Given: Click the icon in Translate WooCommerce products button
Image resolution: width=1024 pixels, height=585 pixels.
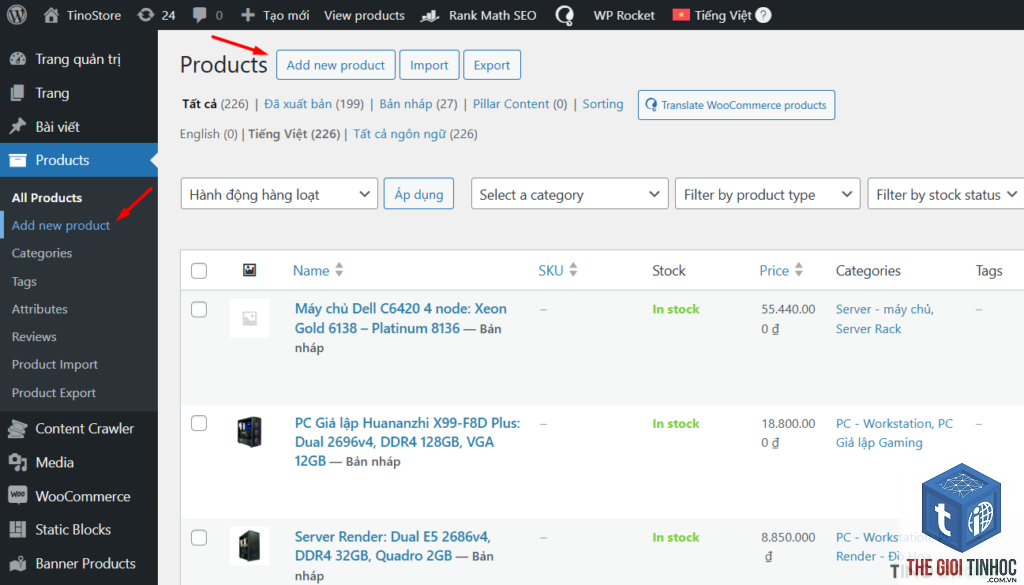Looking at the screenshot, I should [650, 105].
